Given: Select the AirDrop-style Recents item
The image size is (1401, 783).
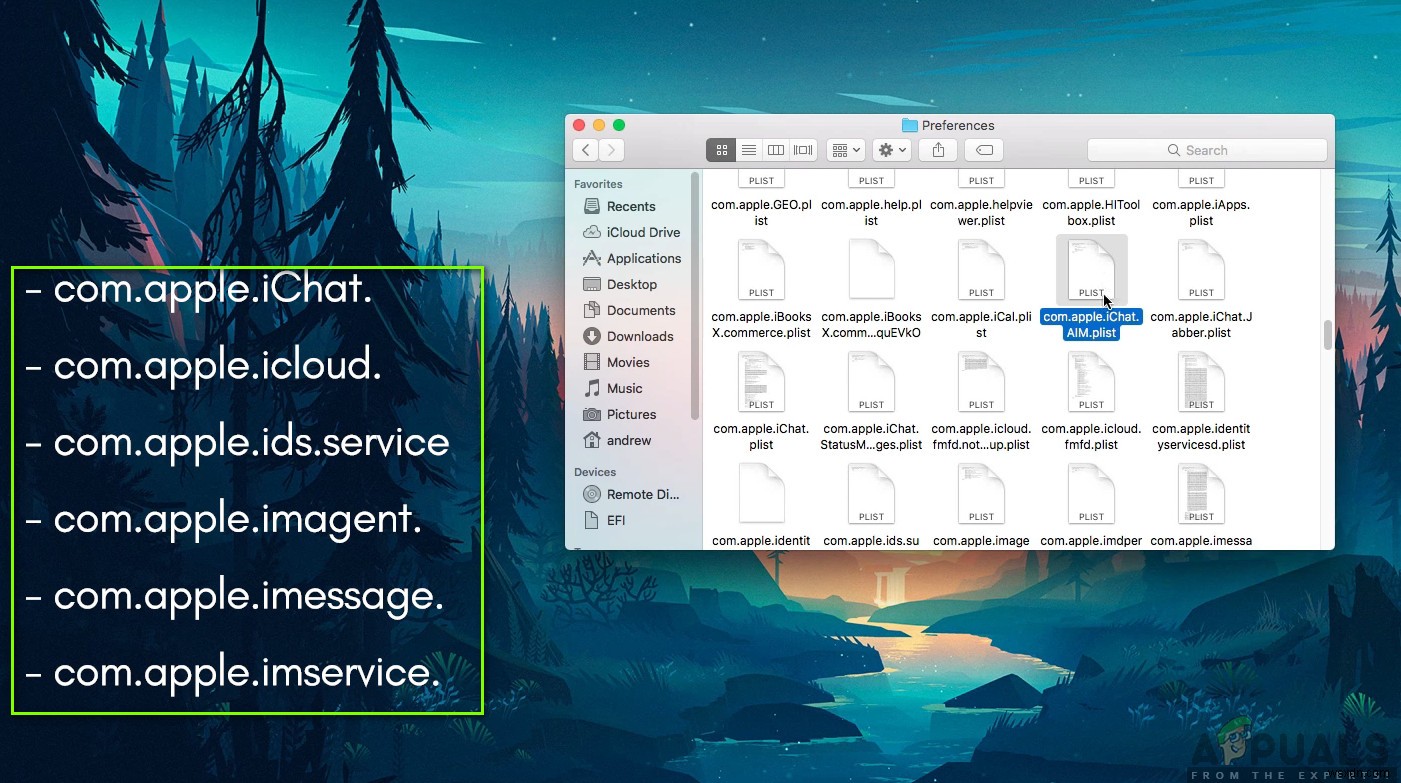Looking at the screenshot, I should [629, 206].
